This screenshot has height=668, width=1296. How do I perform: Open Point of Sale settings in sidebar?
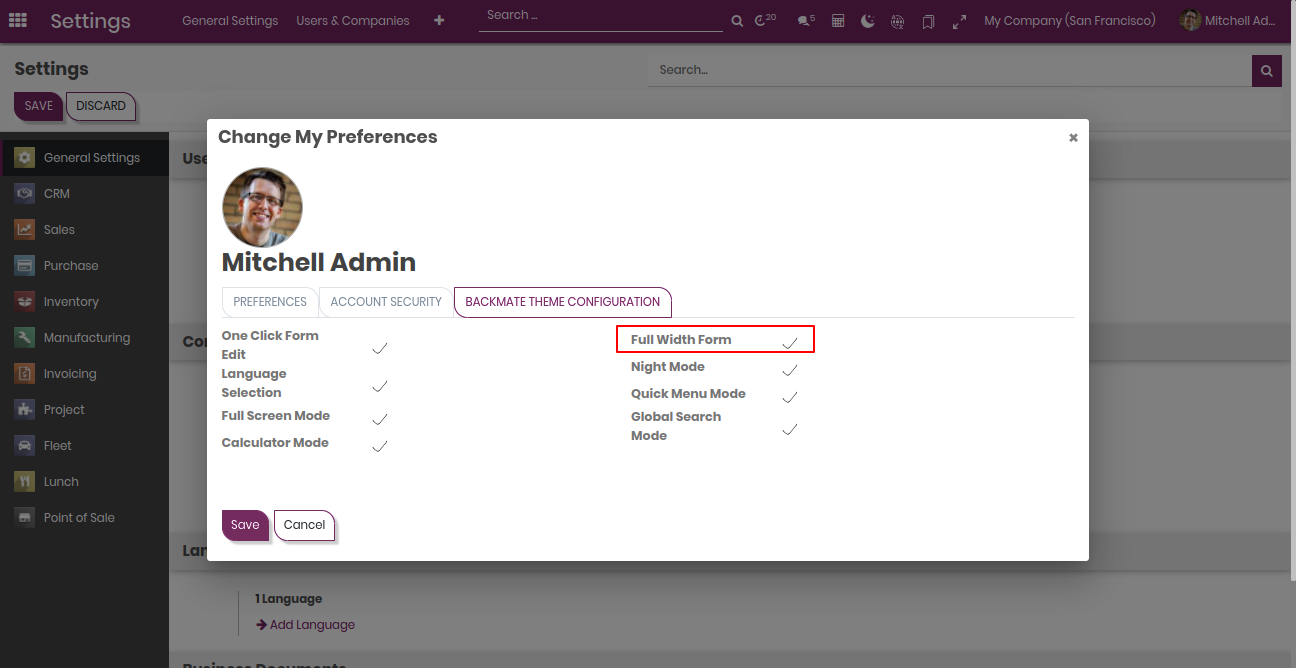[x=85, y=518]
